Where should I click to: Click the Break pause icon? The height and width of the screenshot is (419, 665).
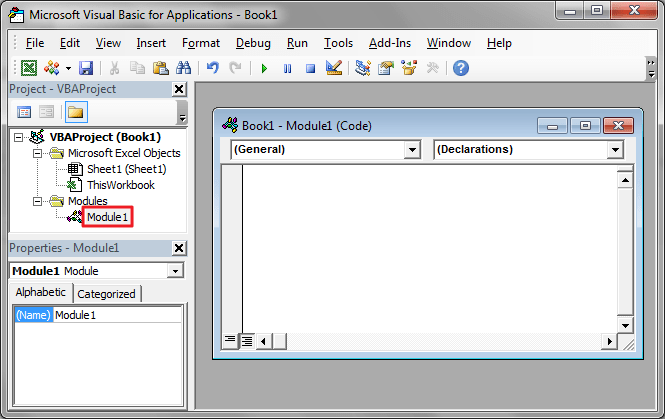point(288,68)
